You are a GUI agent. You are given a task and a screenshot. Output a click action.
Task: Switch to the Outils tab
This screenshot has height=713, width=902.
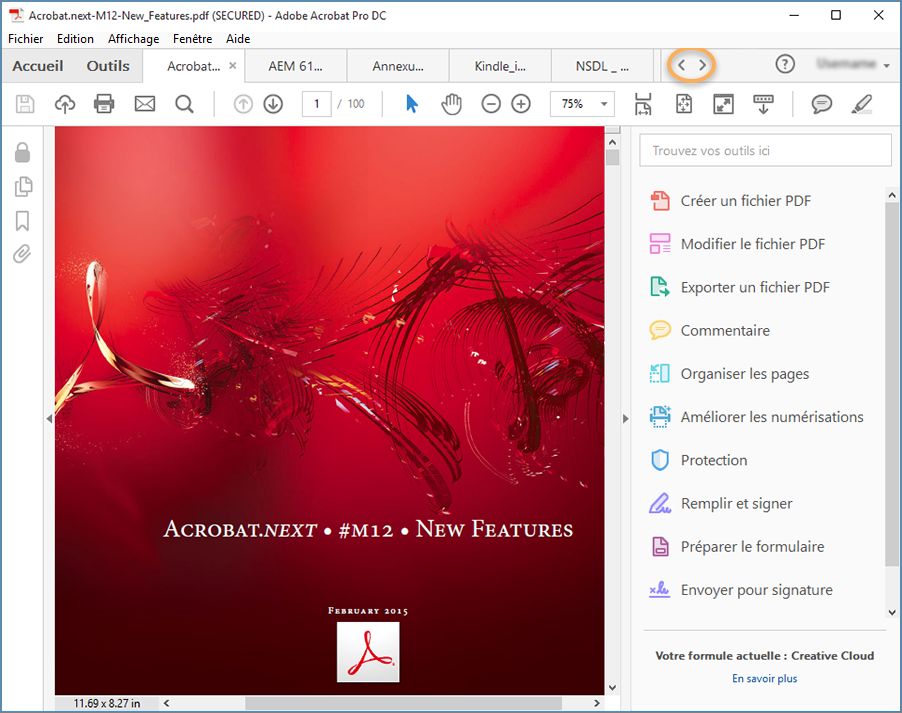[107, 65]
